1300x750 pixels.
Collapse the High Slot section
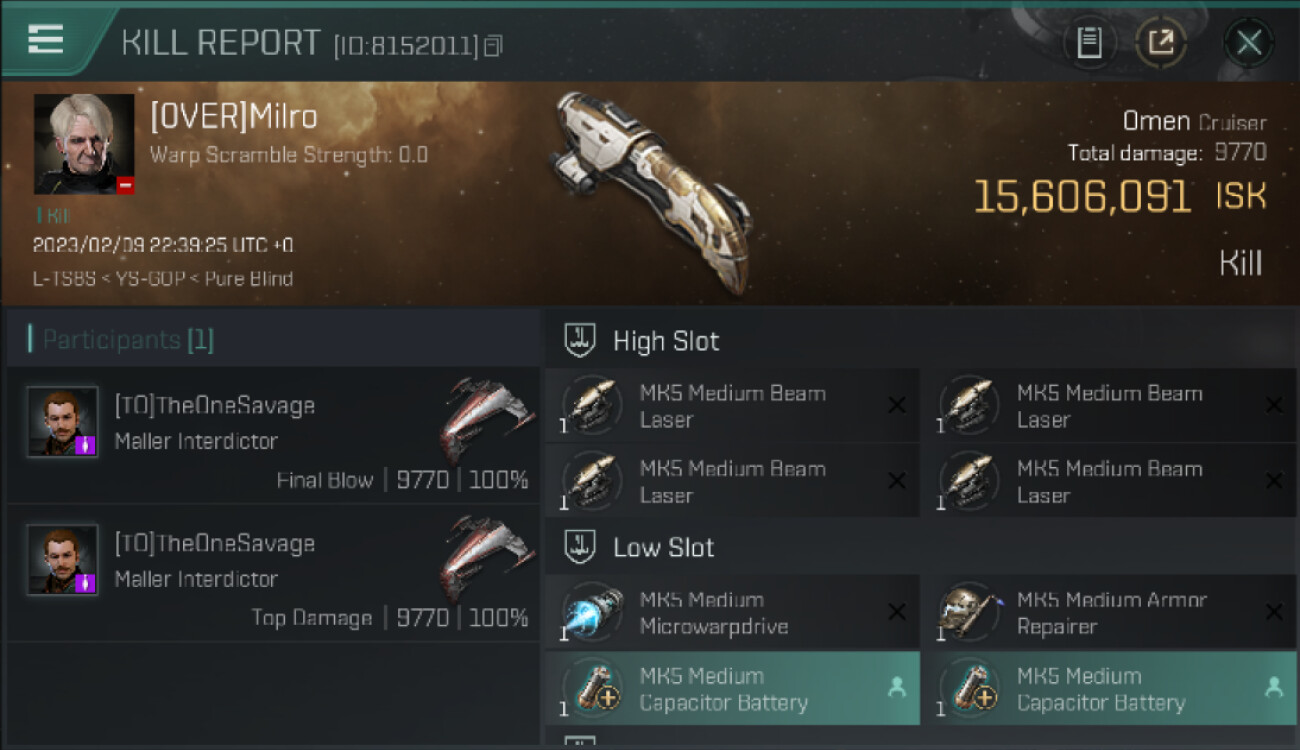pyautogui.click(x=581, y=340)
